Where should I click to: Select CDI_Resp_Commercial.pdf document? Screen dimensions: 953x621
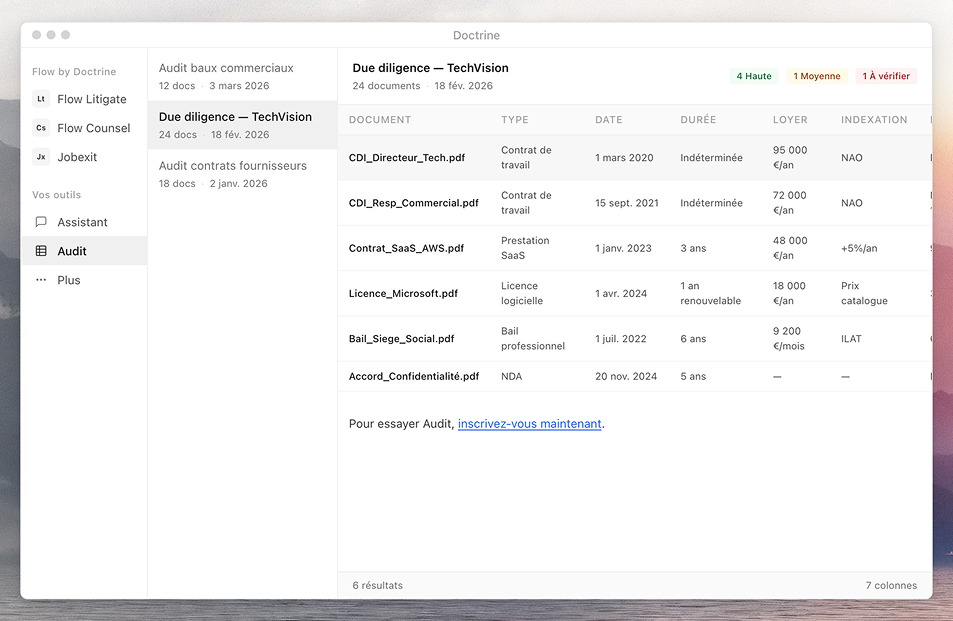coord(413,203)
